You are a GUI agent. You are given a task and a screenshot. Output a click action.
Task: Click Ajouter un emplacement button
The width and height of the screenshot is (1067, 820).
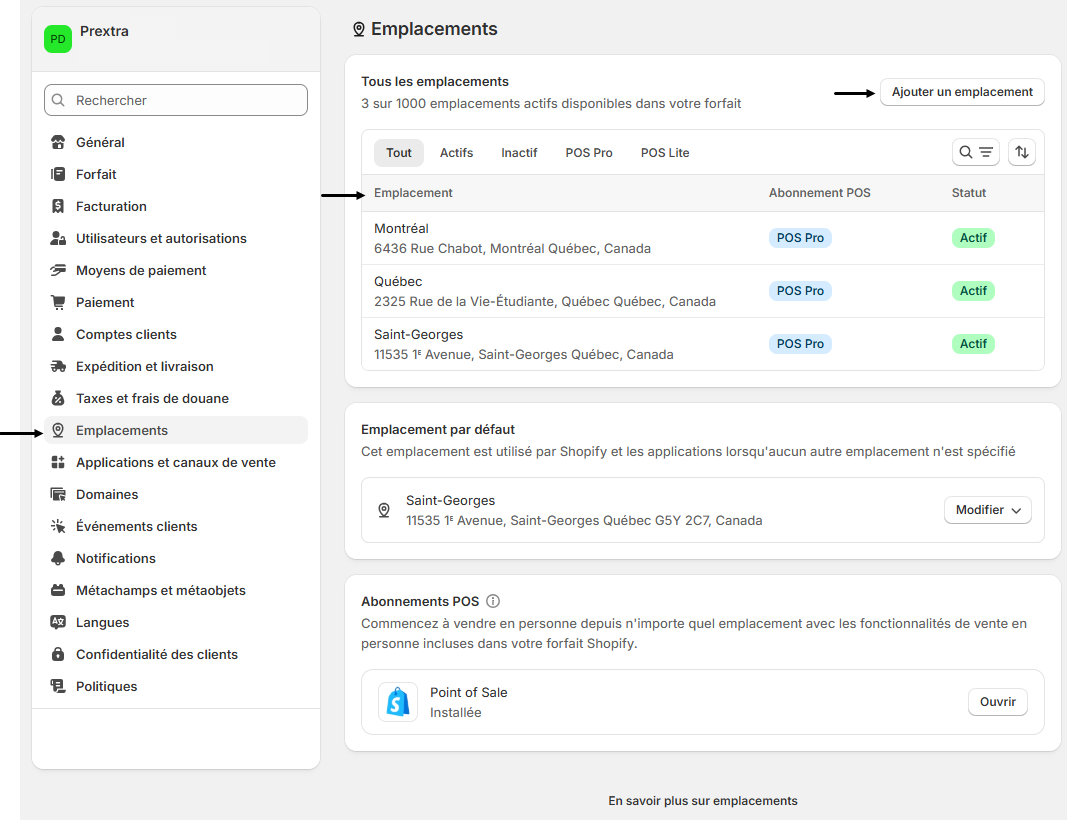[962, 92]
